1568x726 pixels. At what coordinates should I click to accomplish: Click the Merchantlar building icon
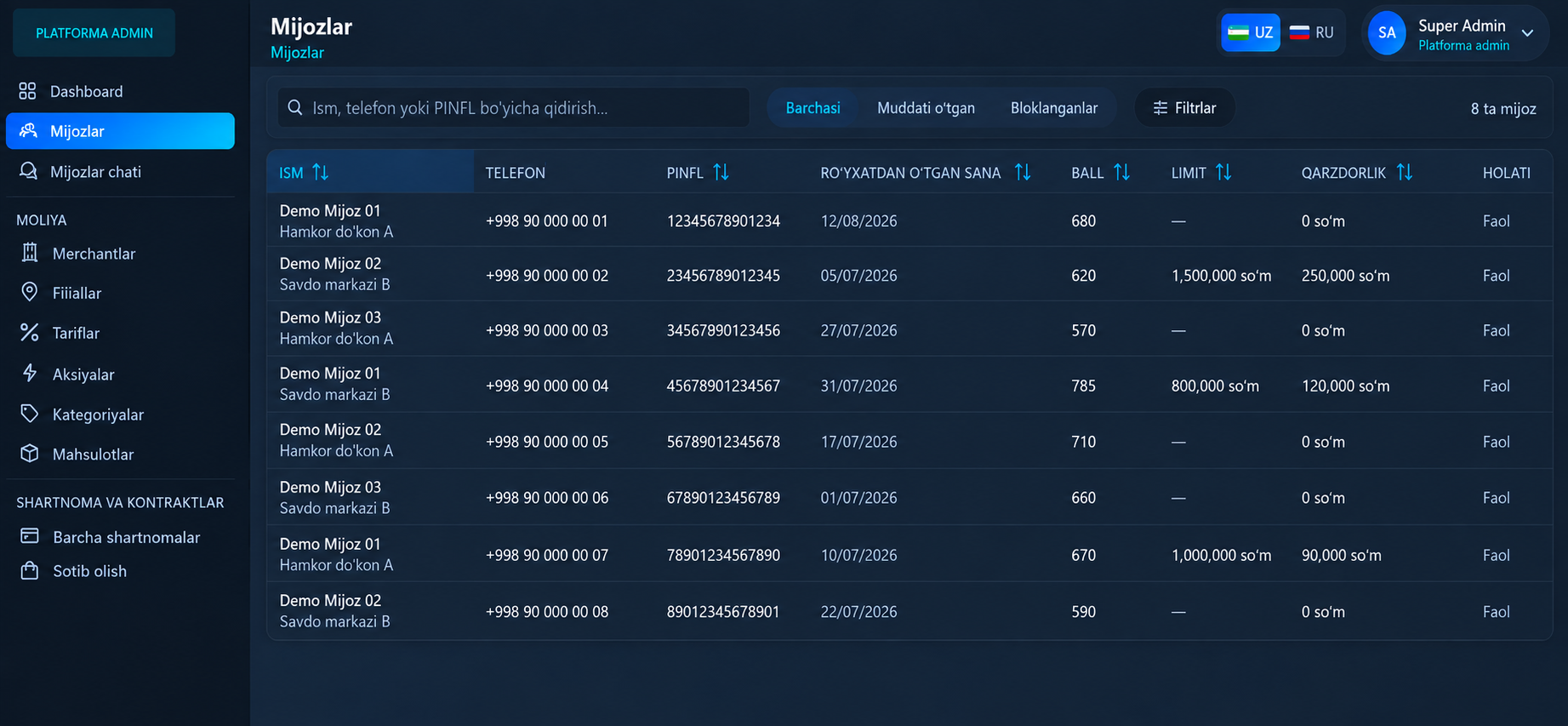coord(30,253)
